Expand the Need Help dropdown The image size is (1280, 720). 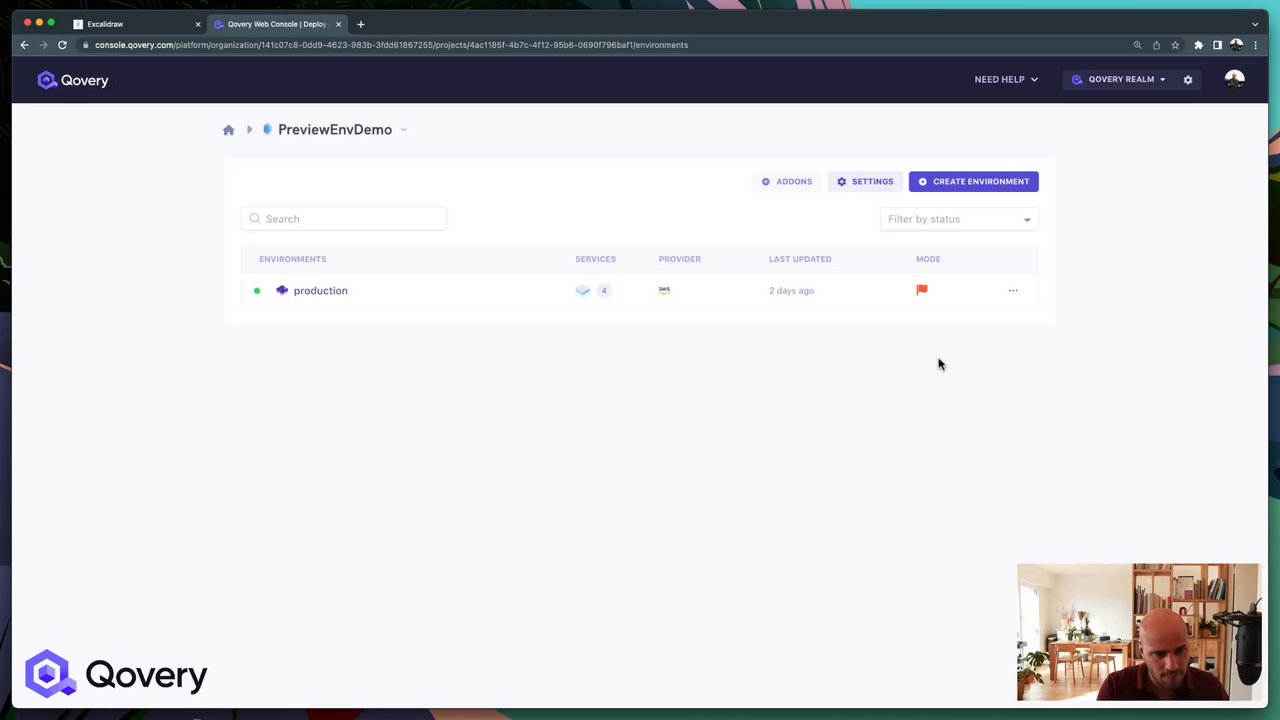(x=1006, y=80)
